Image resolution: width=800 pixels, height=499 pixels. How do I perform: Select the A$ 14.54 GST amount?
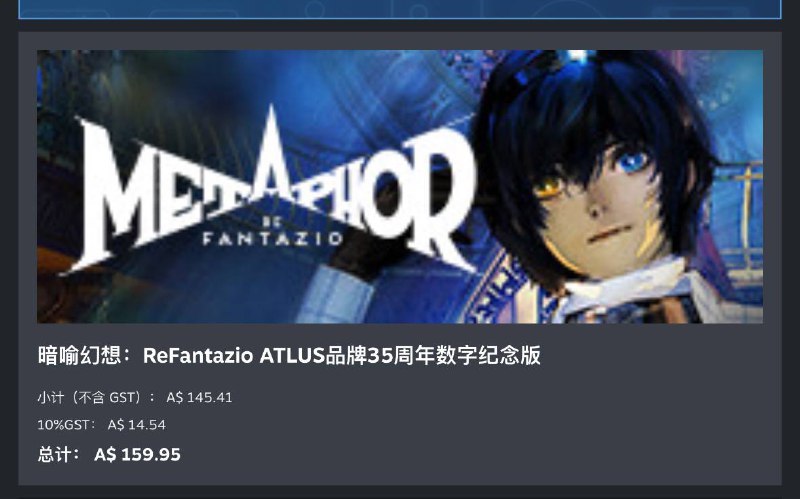(x=137, y=425)
